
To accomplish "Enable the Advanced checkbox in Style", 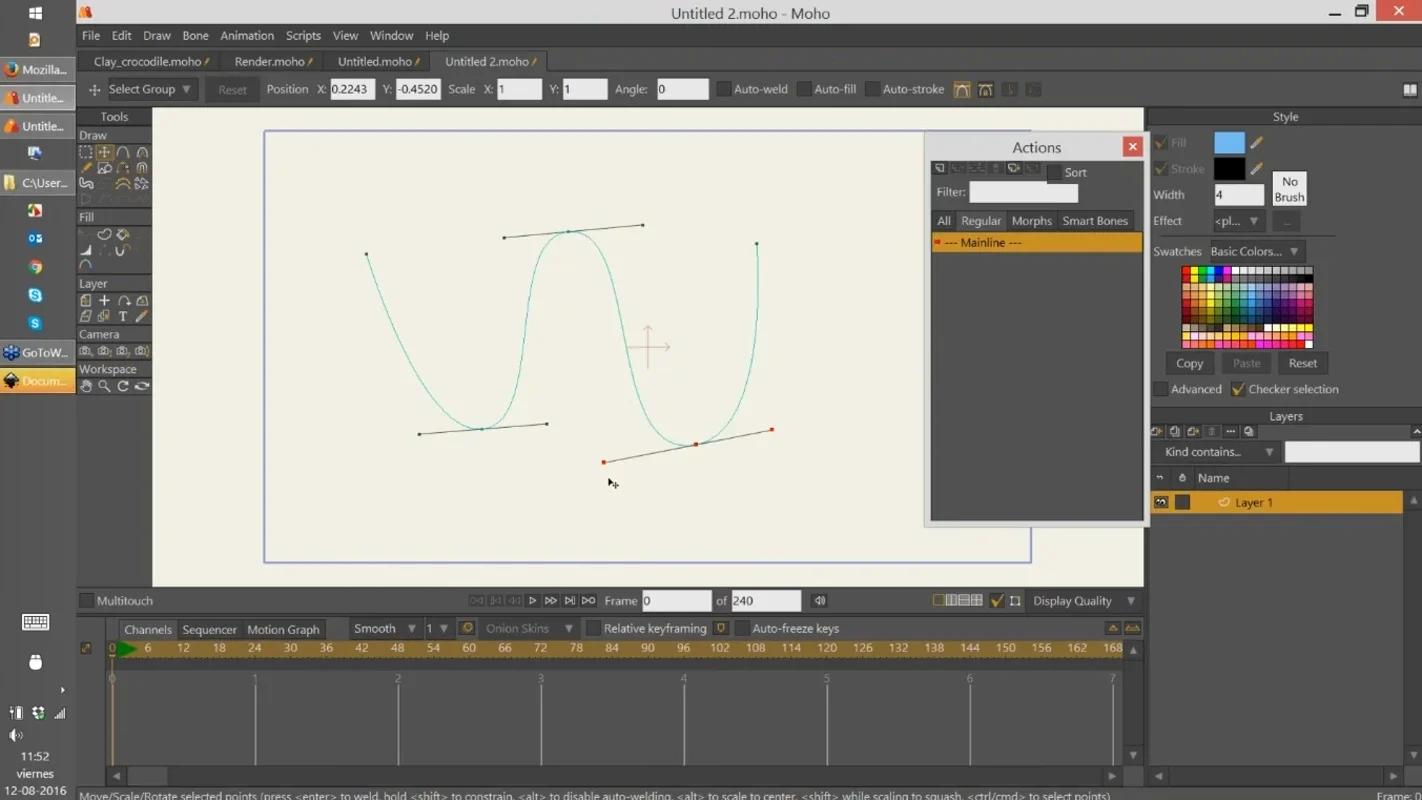I will click(x=1161, y=389).
